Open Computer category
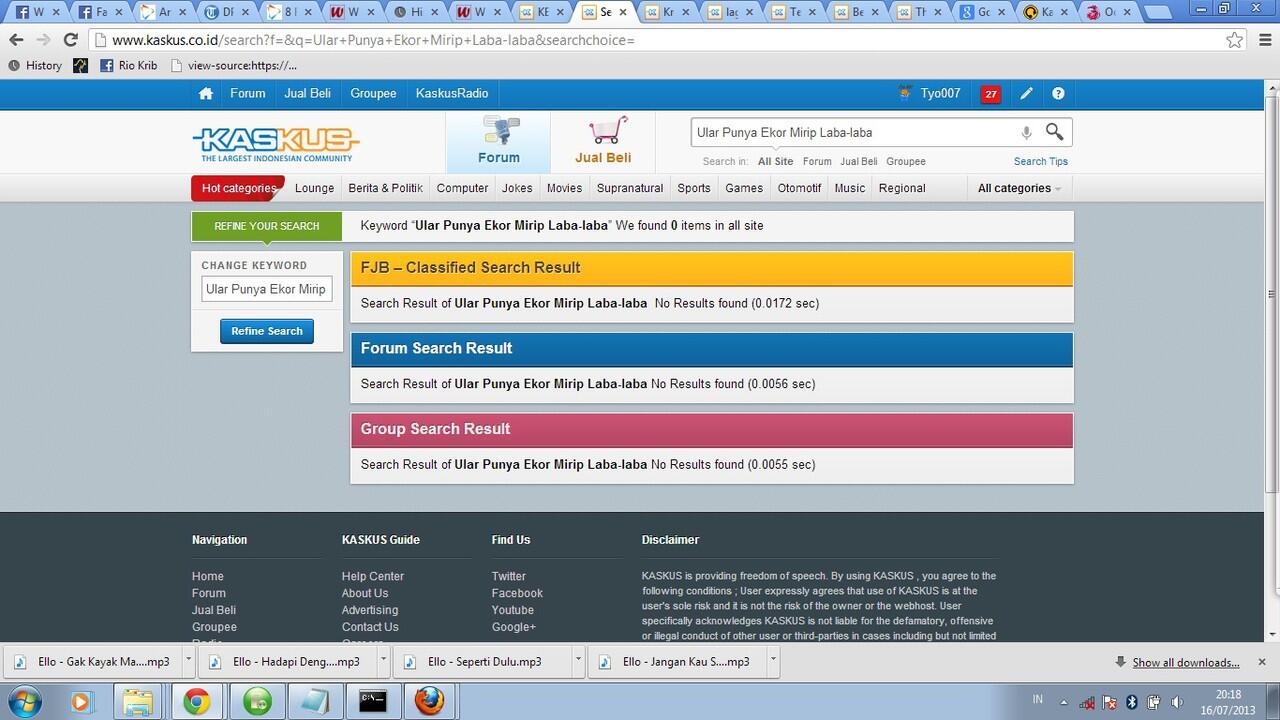Image resolution: width=1280 pixels, height=720 pixels. coord(462,188)
